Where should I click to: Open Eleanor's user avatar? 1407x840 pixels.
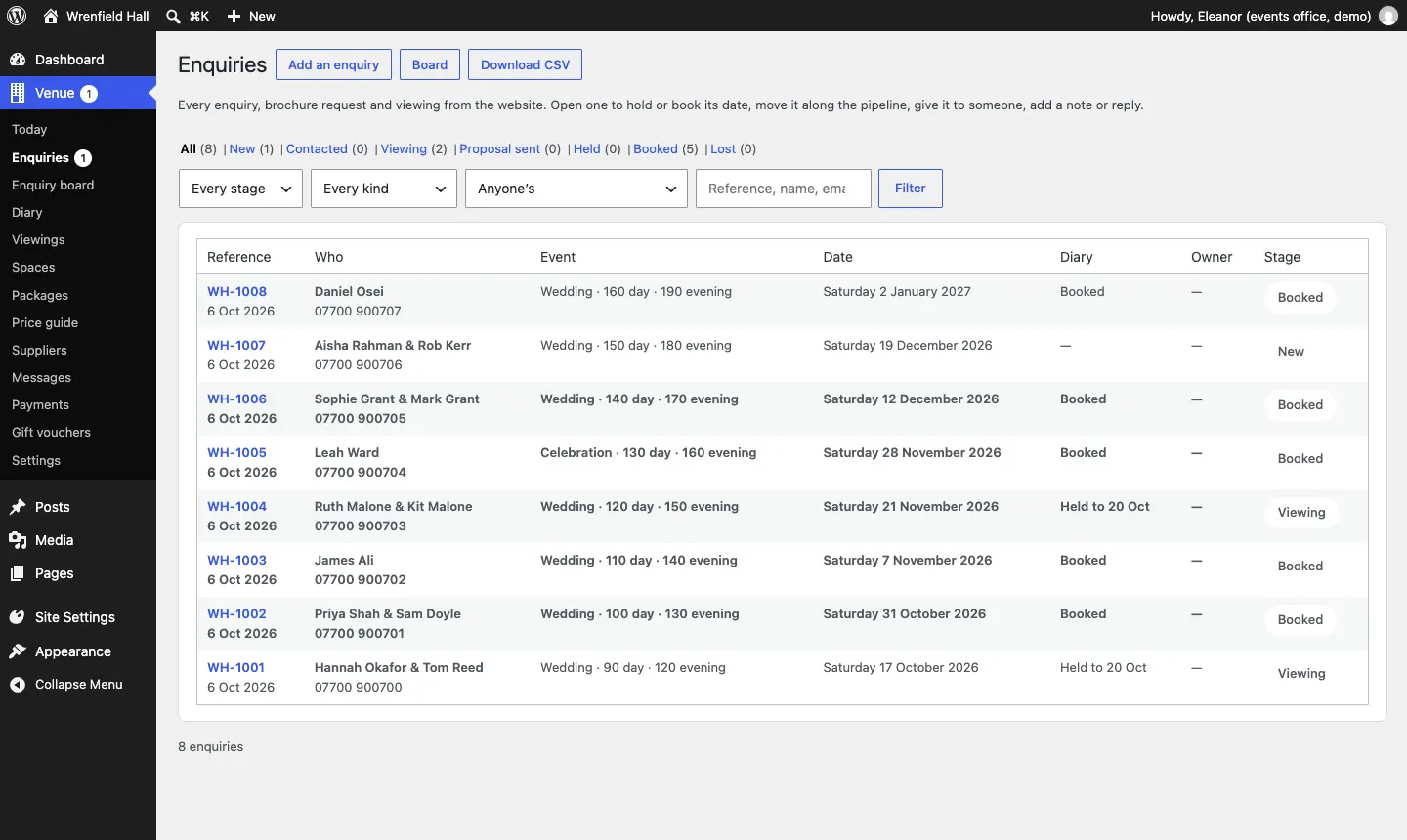pos(1387,16)
